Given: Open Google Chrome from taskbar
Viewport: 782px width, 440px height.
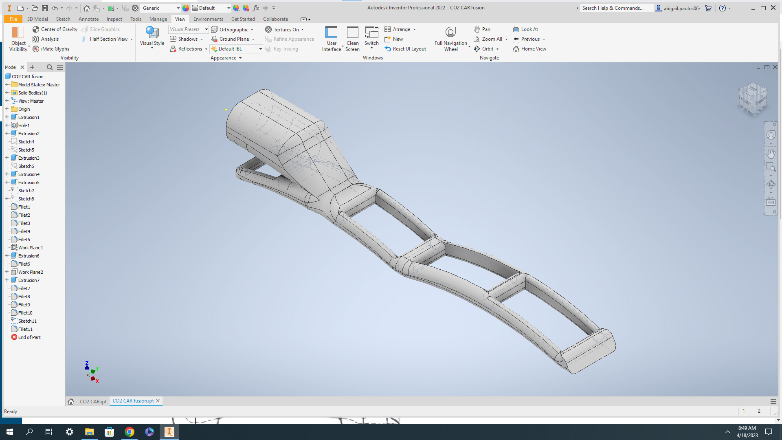Looking at the screenshot, I should pos(129,432).
